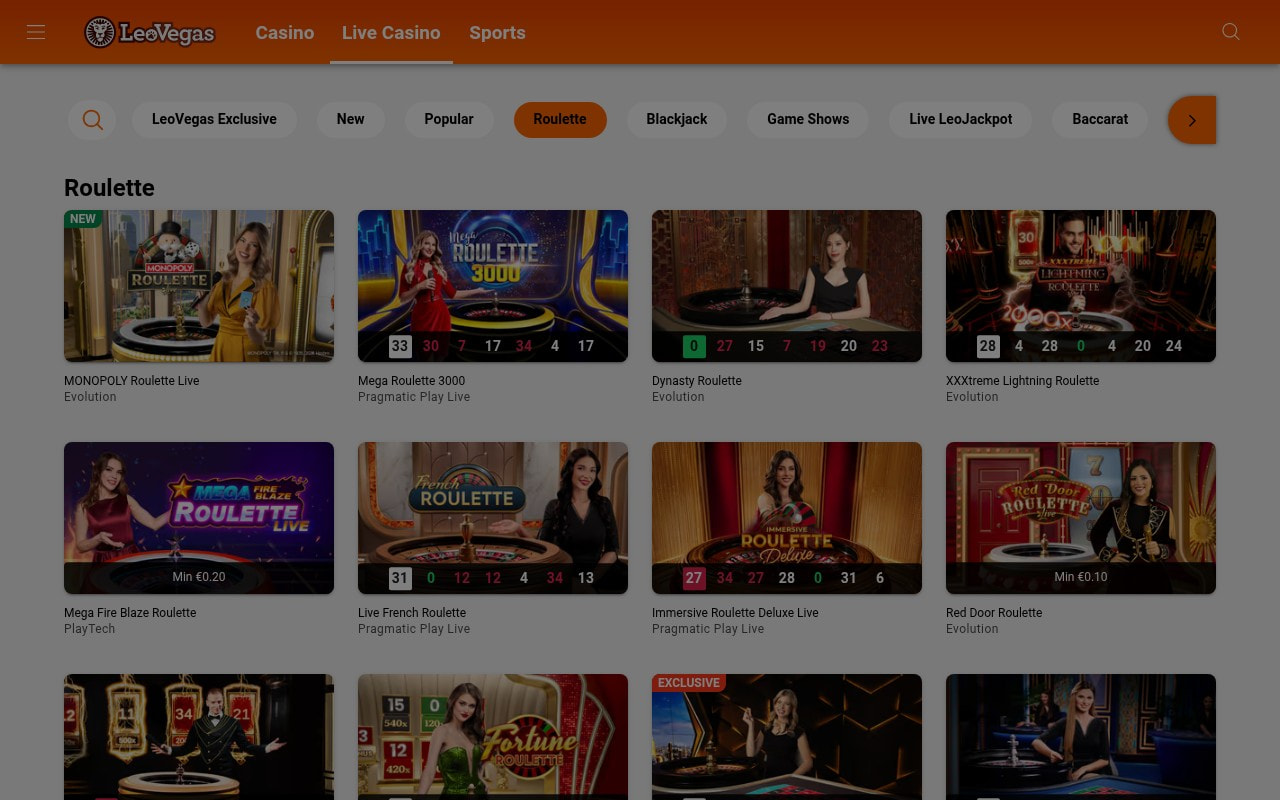Image resolution: width=1280 pixels, height=800 pixels.
Task: Click the 'Red Door Roulette' title text
Action: point(994,613)
